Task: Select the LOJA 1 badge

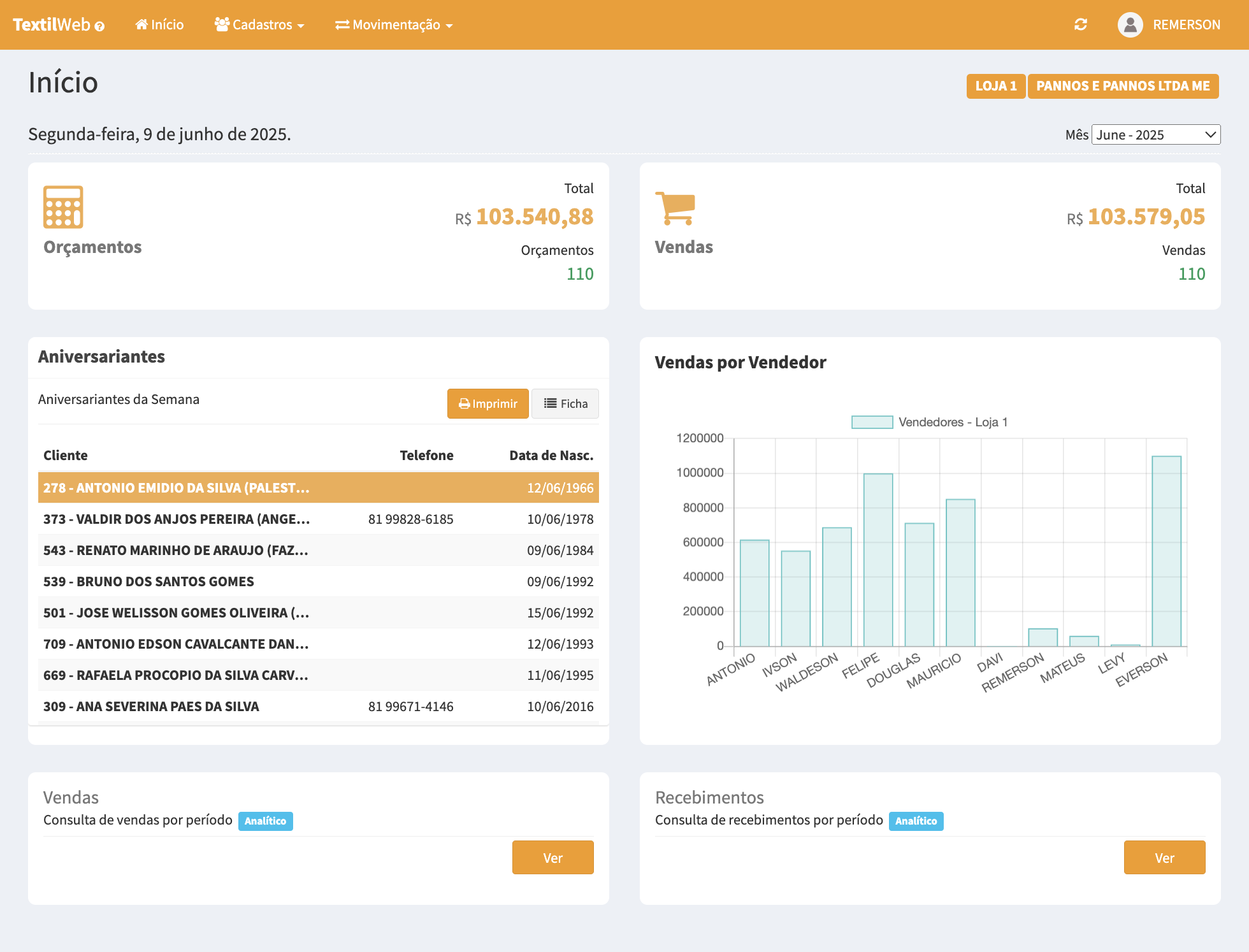Action: pos(995,86)
